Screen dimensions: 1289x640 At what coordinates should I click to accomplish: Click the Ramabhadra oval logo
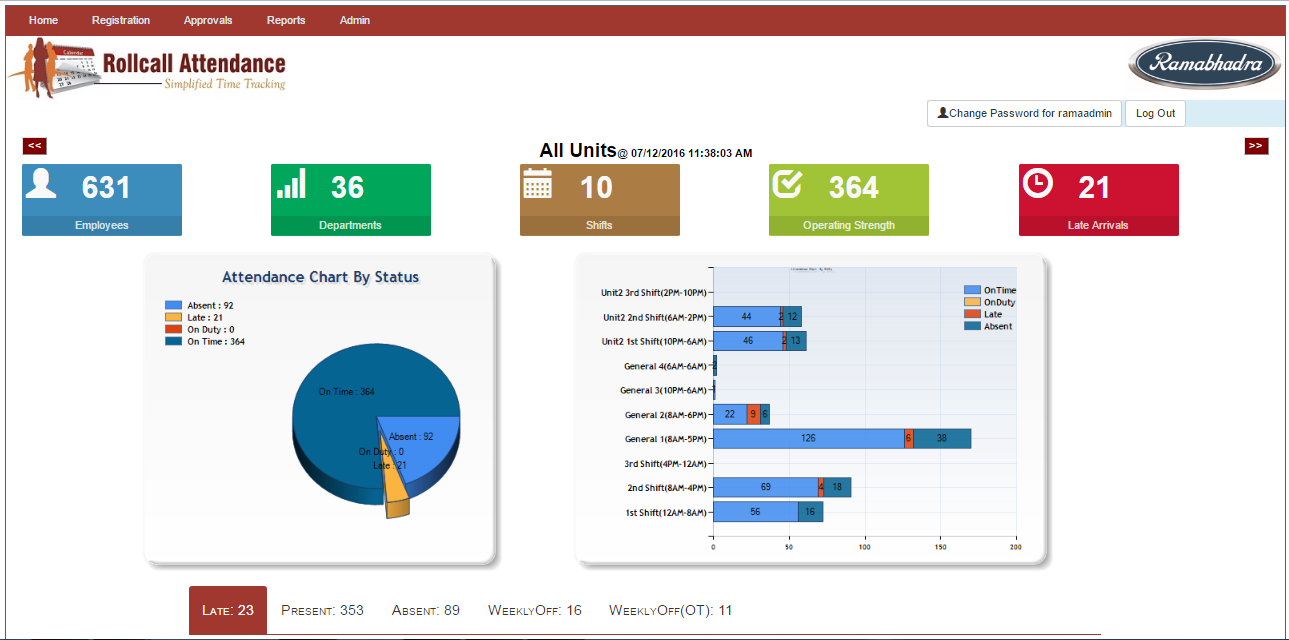pos(1203,65)
